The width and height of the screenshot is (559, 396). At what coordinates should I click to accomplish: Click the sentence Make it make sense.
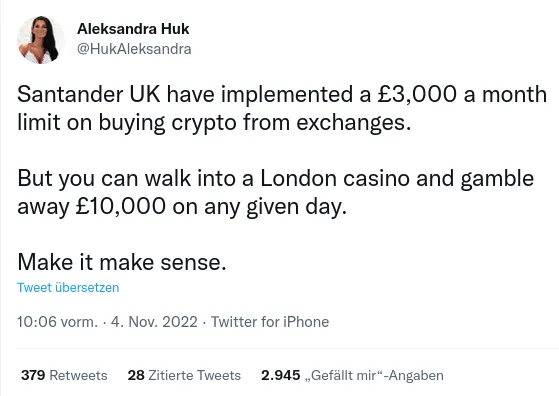pyautogui.click(x=122, y=262)
